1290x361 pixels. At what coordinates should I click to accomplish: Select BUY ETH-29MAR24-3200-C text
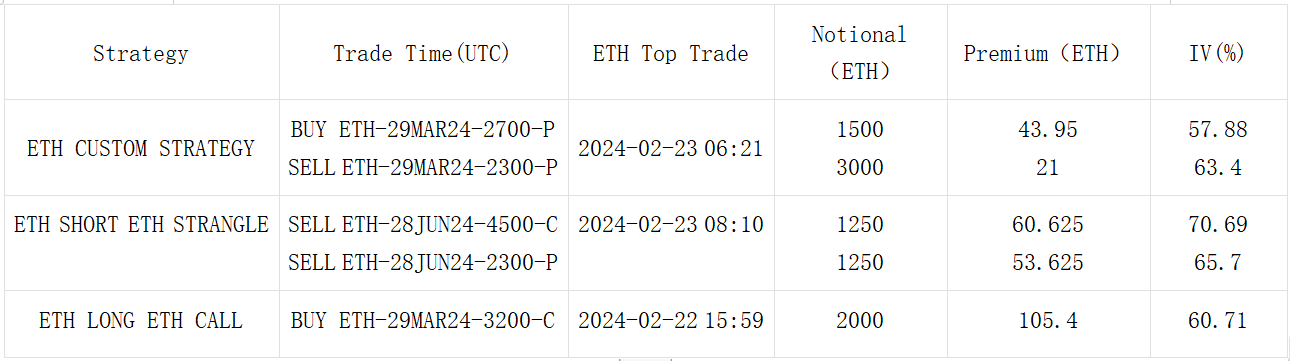[422, 321]
